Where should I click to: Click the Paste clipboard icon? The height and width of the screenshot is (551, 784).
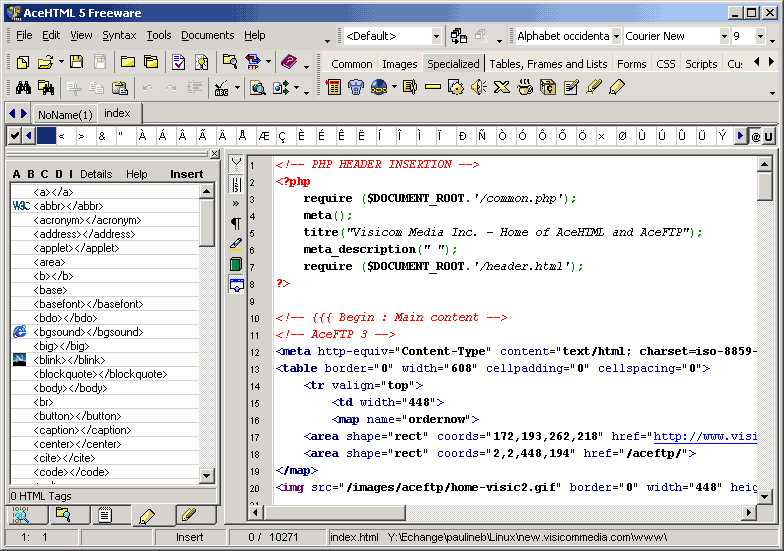pyautogui.click(x=120, y=88)
